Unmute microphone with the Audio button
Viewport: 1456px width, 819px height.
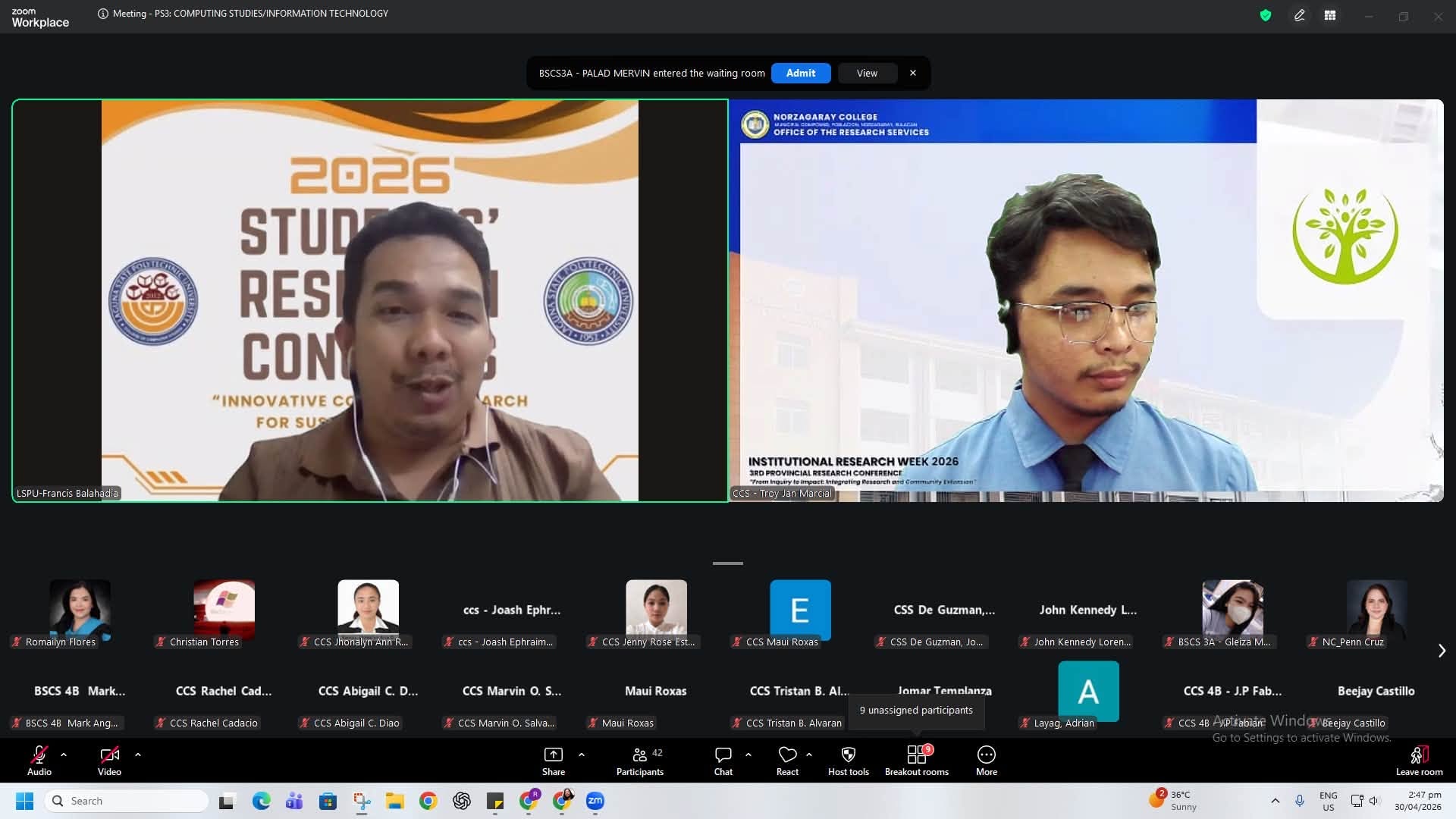pos(39,761)
